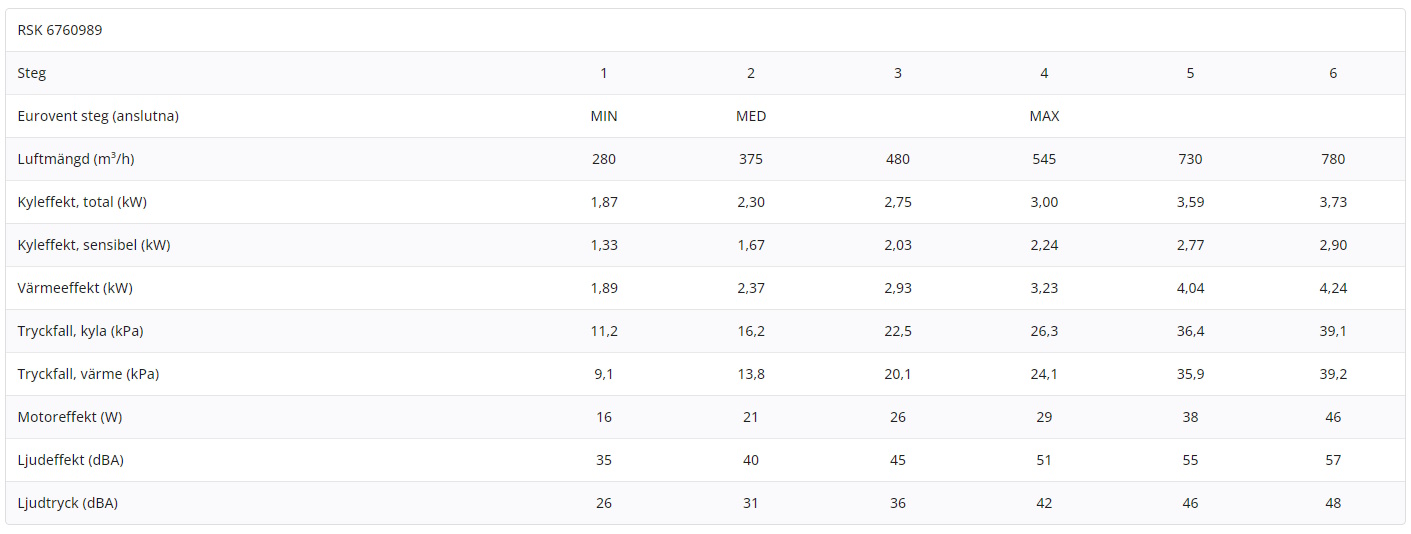
Task: Click the Kyleffekt, total (kW) label
Action: tap(82, 202)
